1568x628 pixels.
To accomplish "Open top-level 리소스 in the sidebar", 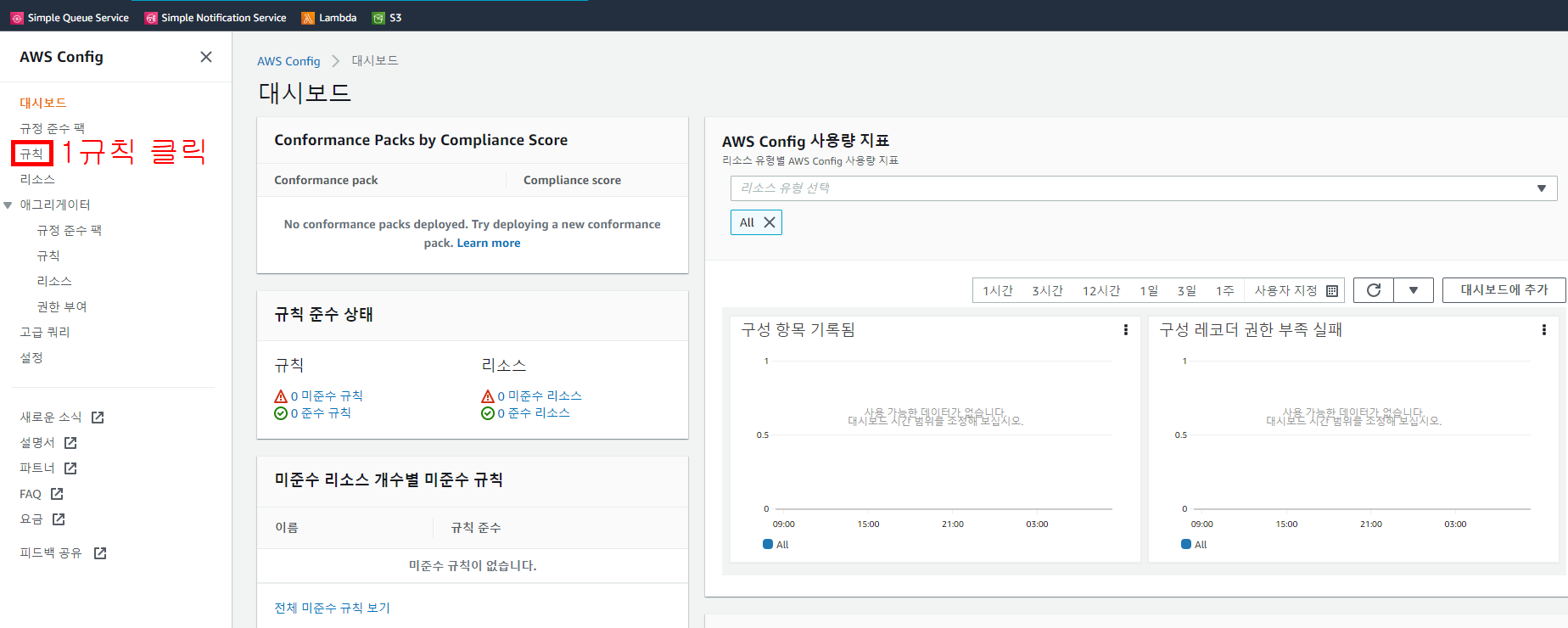I will click(x=37, y=179).
